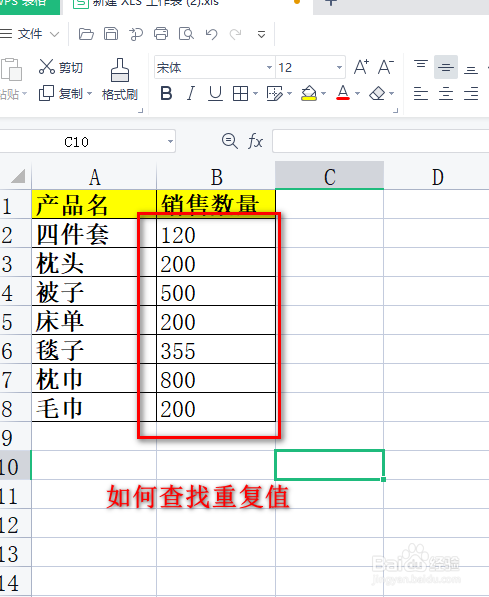Expand the name box dropdown arrow
Screen dimensions: 489x597
170,142
